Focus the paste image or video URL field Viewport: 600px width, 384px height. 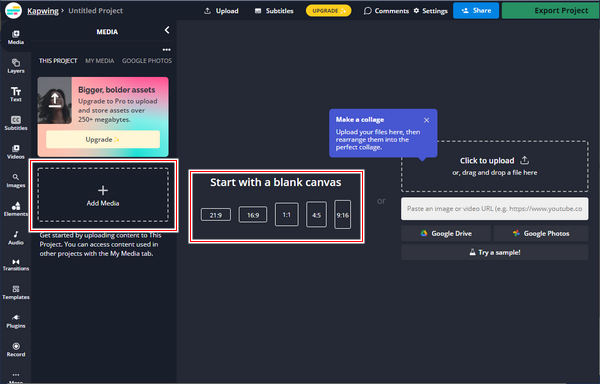[494, 209]
